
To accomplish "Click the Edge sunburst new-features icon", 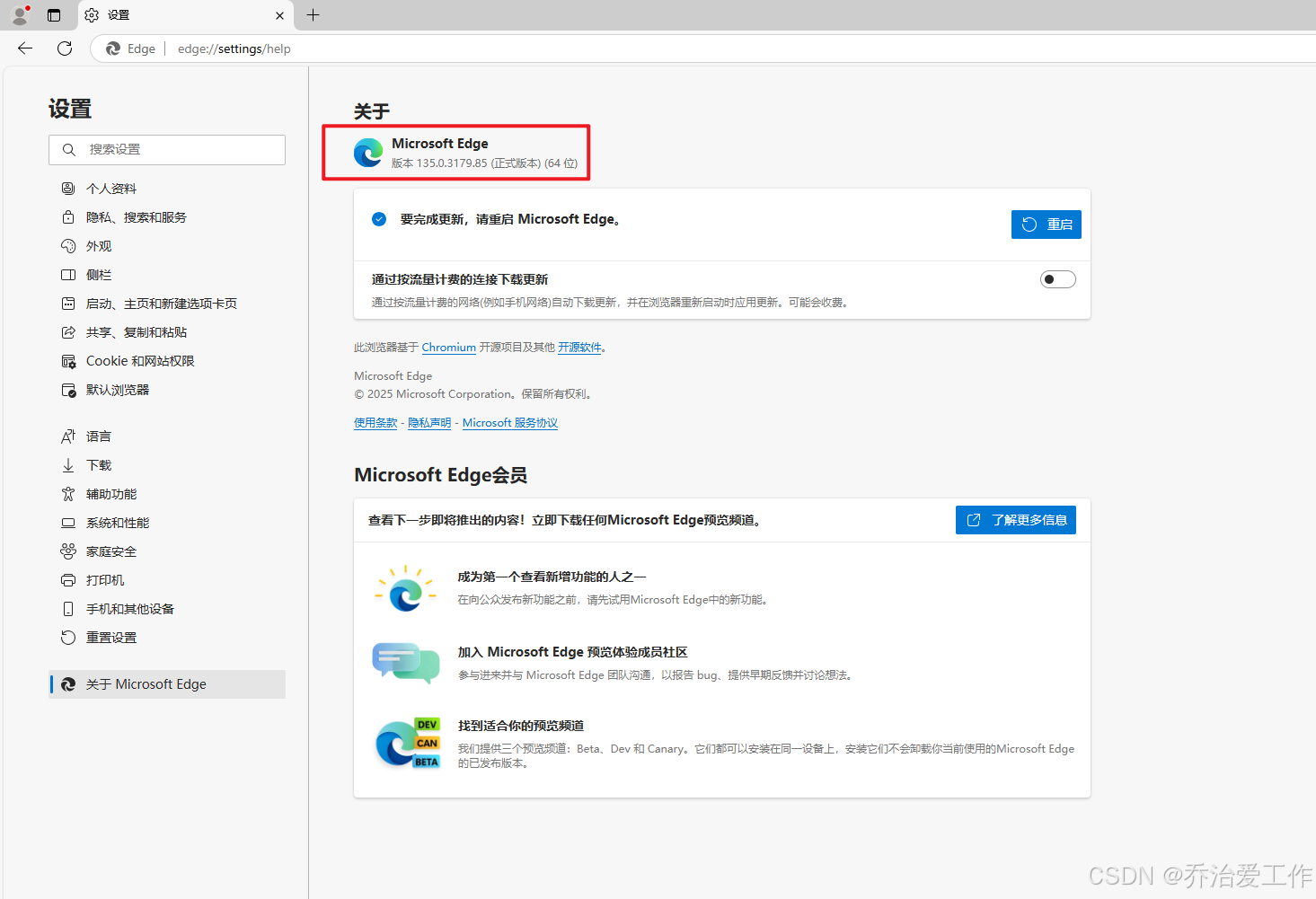I will pyautogui.click(x=406, y=589).
